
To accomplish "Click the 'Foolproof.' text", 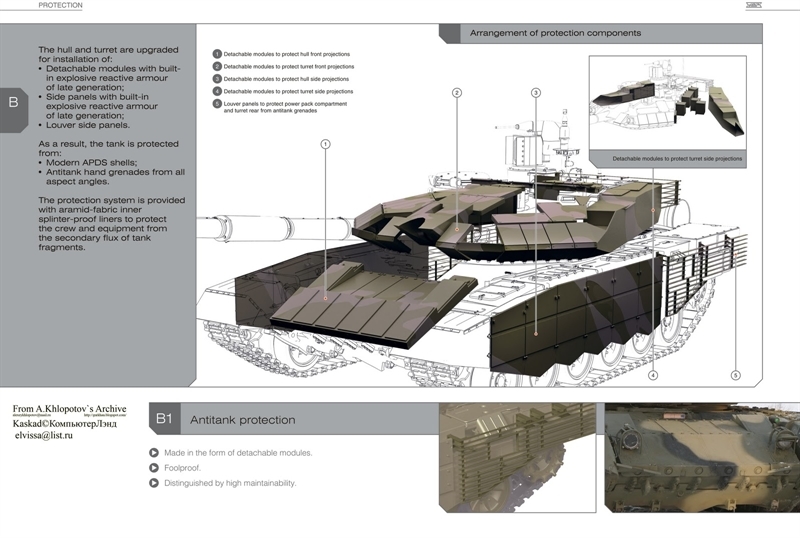I will click(183, 468).
